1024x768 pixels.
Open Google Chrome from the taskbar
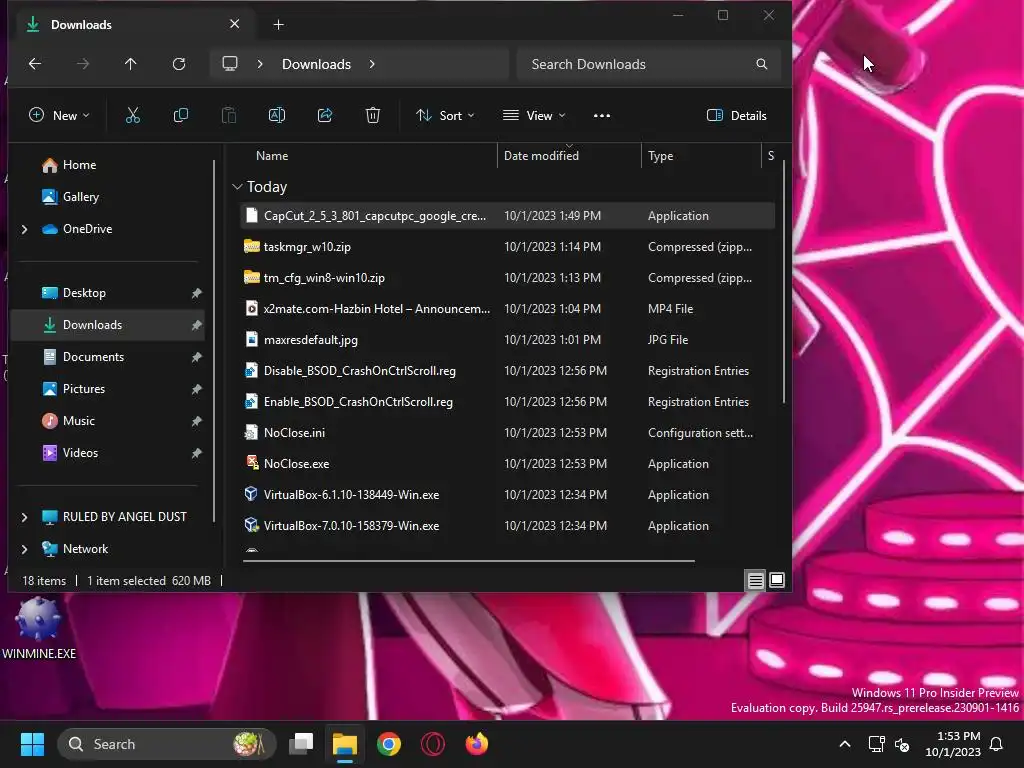(389, 744)
